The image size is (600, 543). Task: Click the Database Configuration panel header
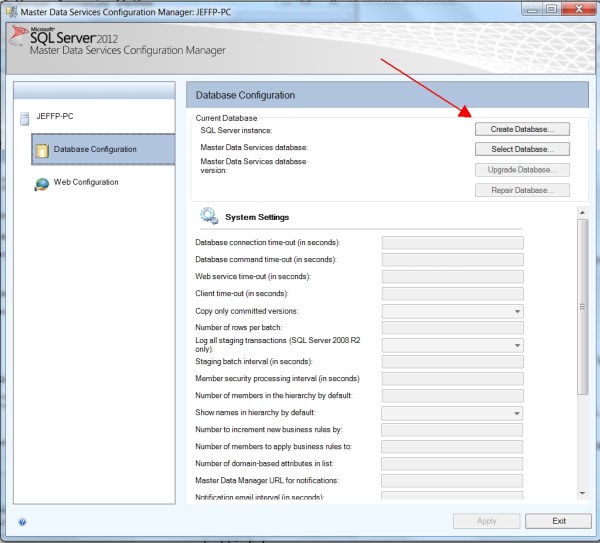pyautogui.click(x=387, y=95)
